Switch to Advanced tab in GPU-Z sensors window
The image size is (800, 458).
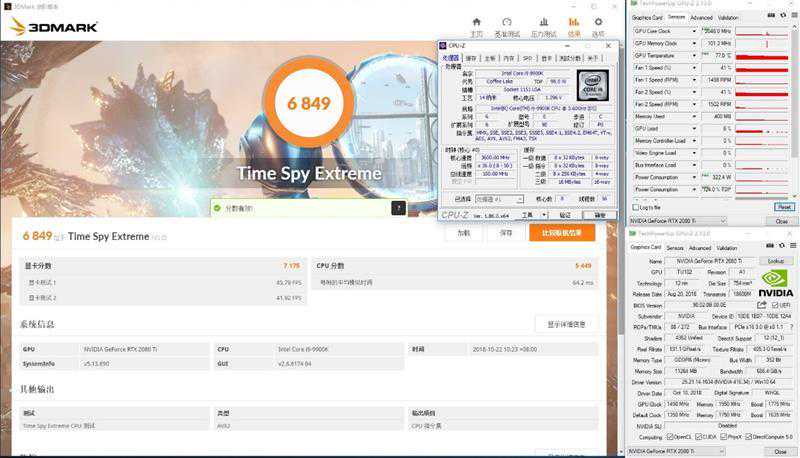(x=701, y=17)
